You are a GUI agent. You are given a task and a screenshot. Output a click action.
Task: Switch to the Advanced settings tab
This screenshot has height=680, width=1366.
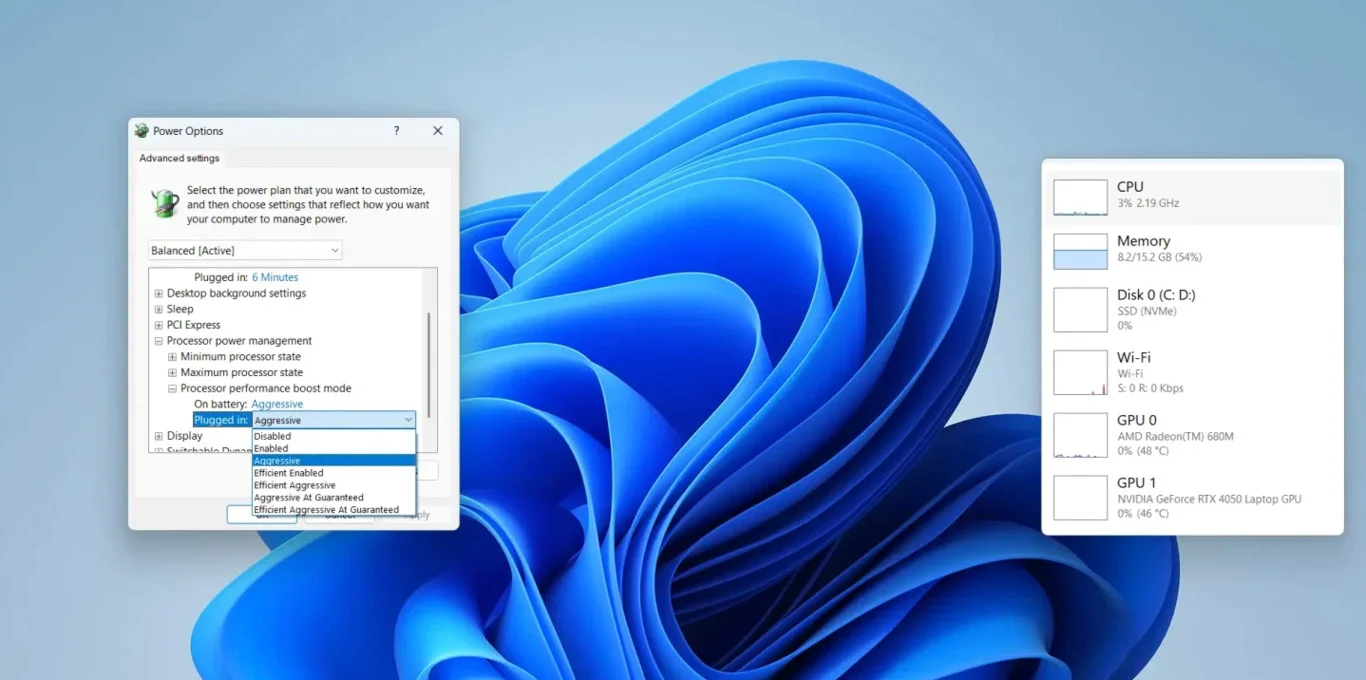179,158
